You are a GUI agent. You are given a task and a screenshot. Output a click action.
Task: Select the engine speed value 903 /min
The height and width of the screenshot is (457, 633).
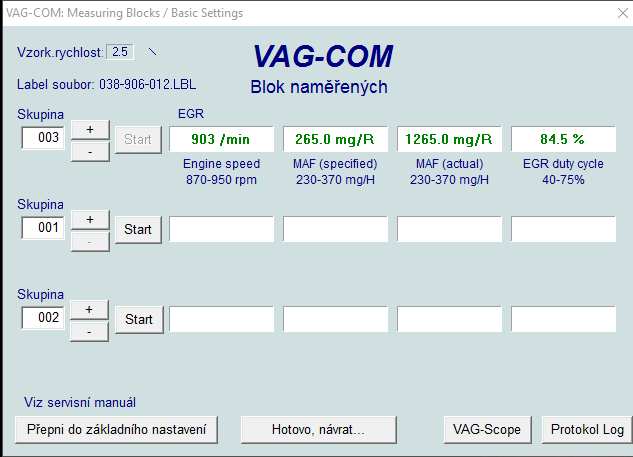click(x=221, y=139)
